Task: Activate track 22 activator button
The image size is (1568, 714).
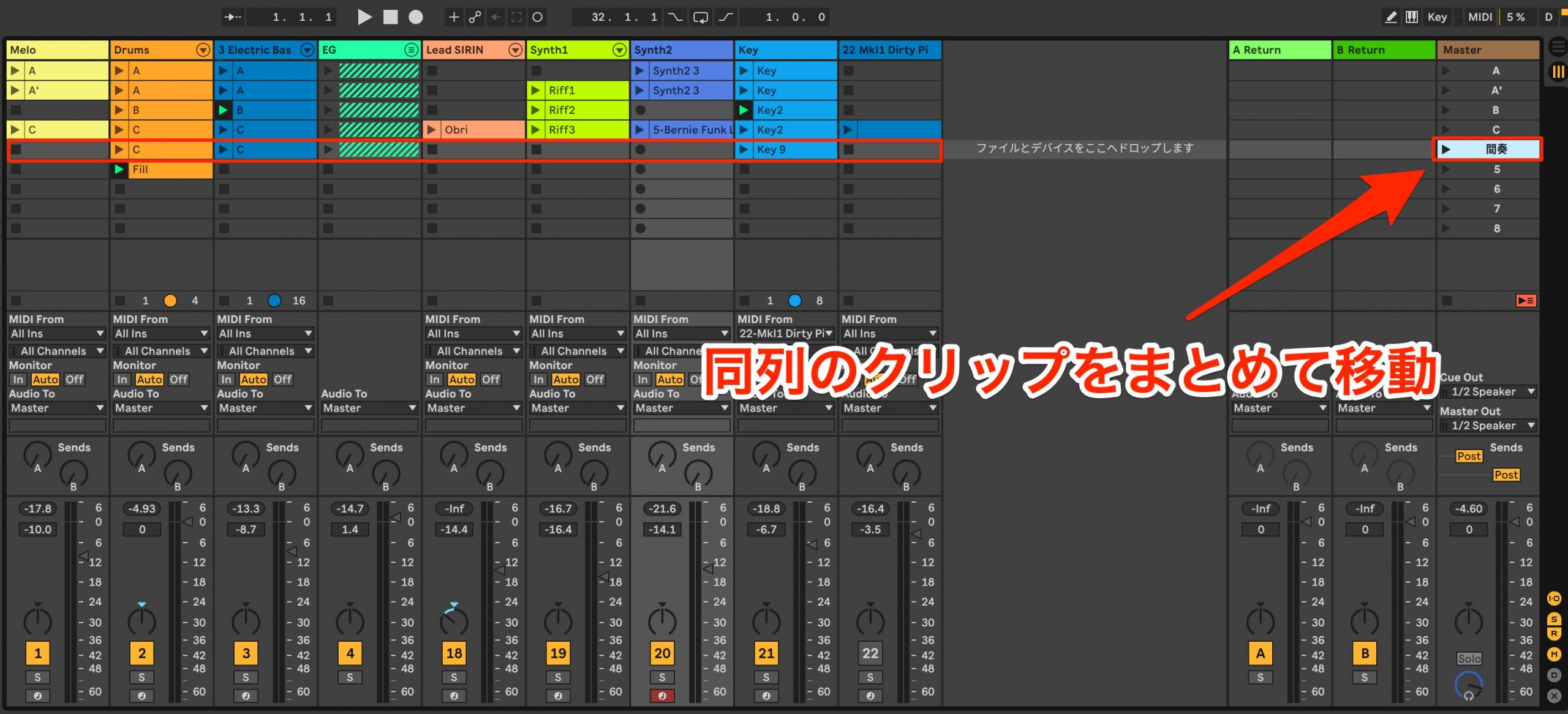Action: click(870, 653)
